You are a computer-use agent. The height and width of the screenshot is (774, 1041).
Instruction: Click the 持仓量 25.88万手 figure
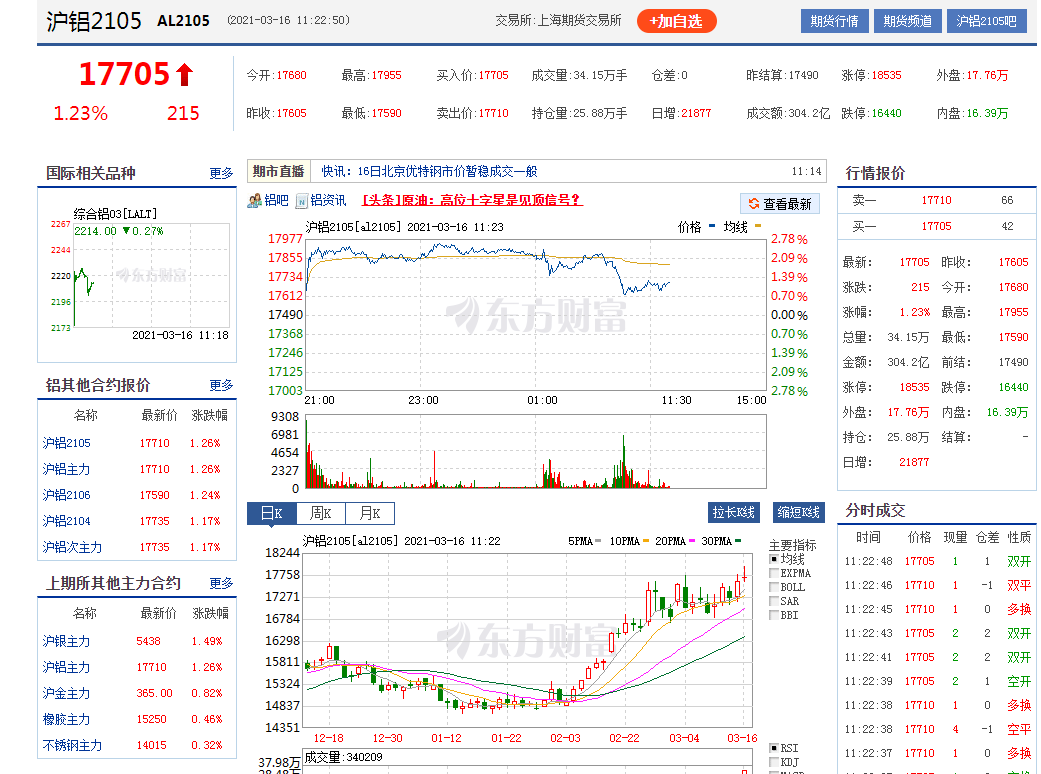pos(600,113)
